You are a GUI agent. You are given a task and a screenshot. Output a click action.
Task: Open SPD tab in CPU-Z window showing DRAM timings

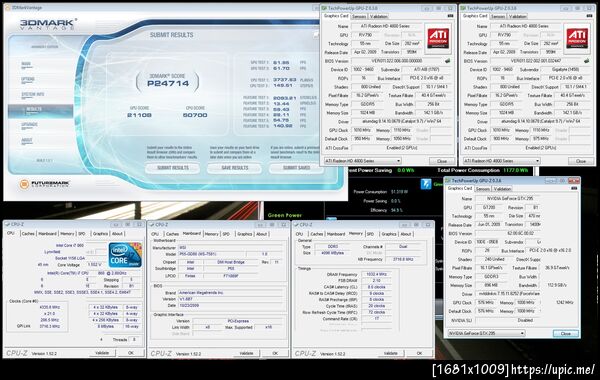pyautogui.click(x=370, y=234)
